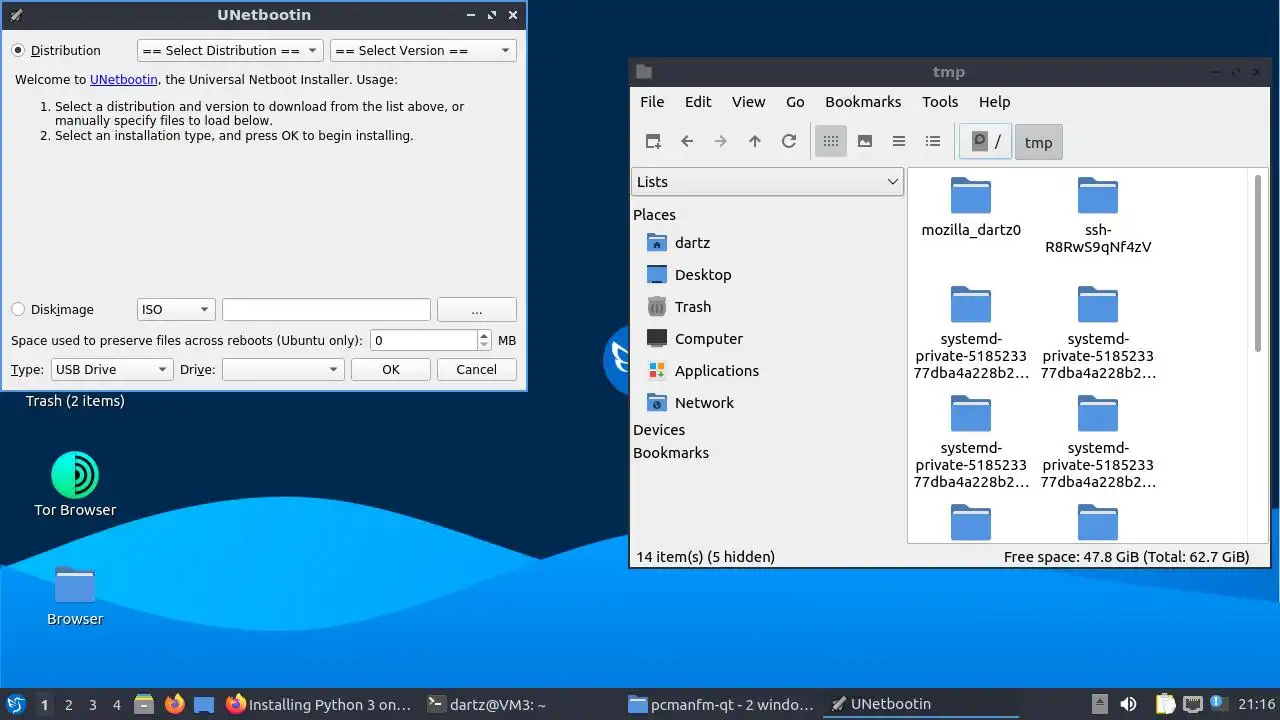Launch Firefox from taskbar quick launch
Image resolution: width=1280 pixels, height=720 pixels.
(x=175, y=705)
